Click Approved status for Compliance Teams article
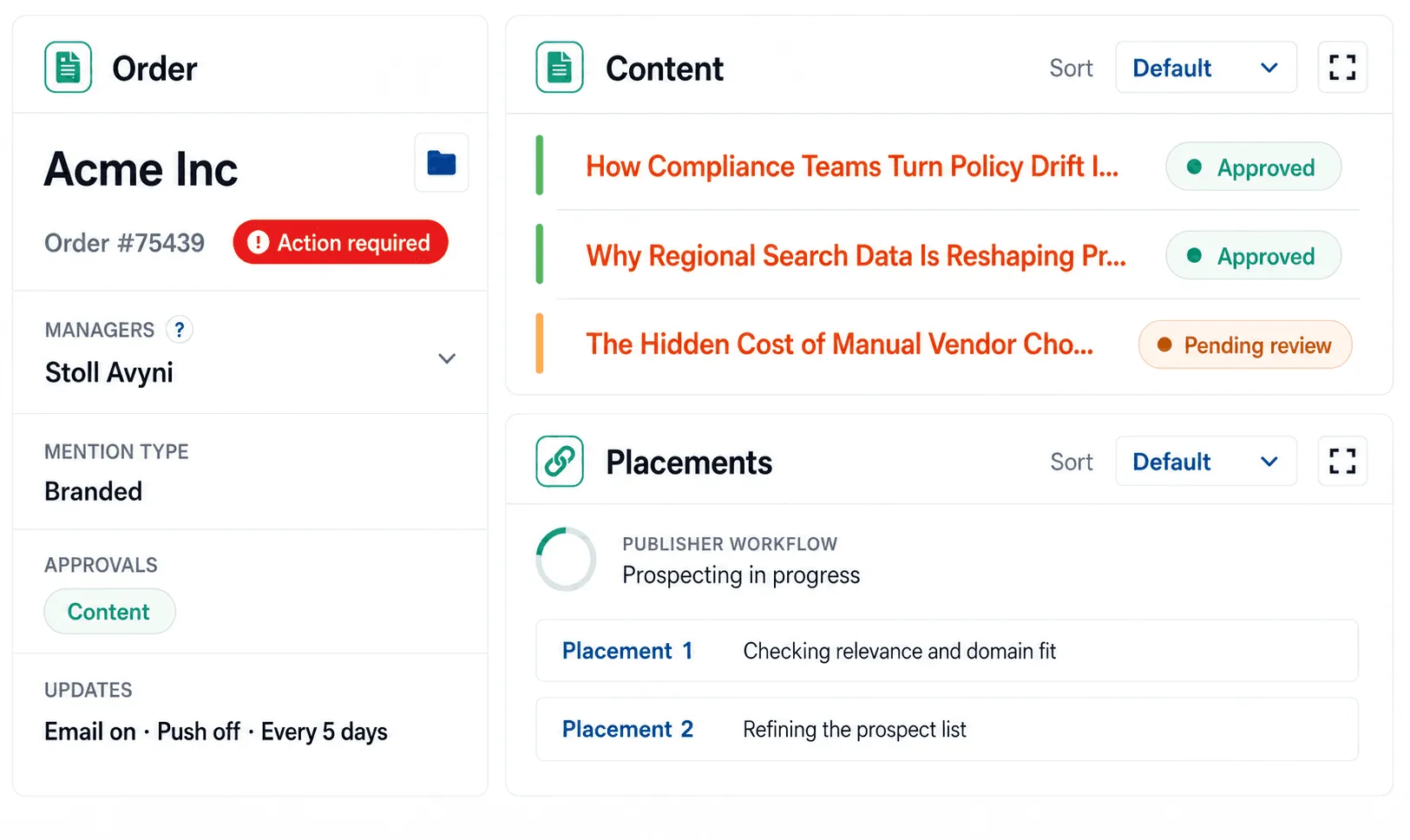The image size is (1410, 840). point(1253,167)
